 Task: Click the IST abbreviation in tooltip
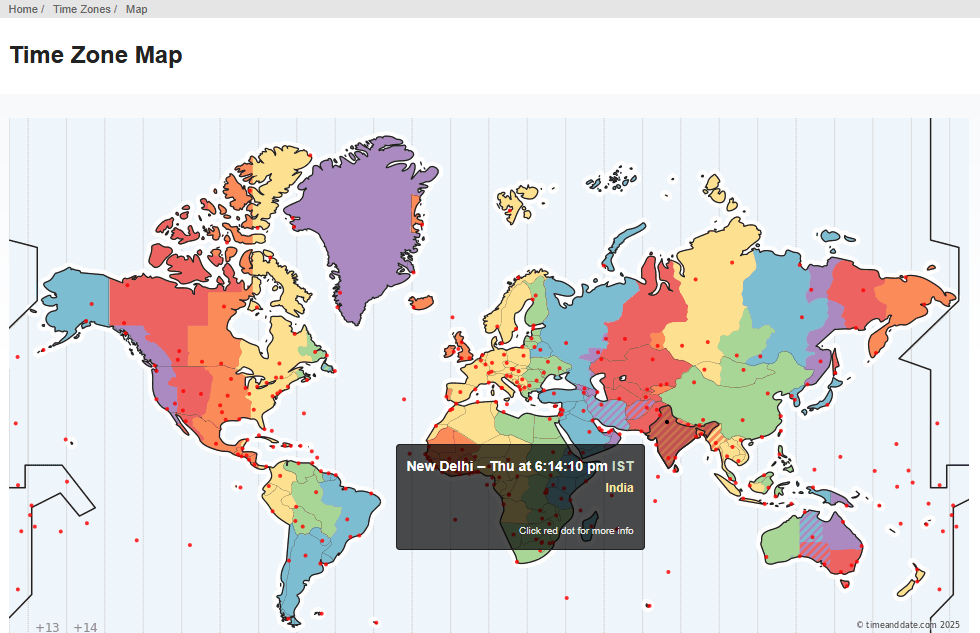coord(622,466)
